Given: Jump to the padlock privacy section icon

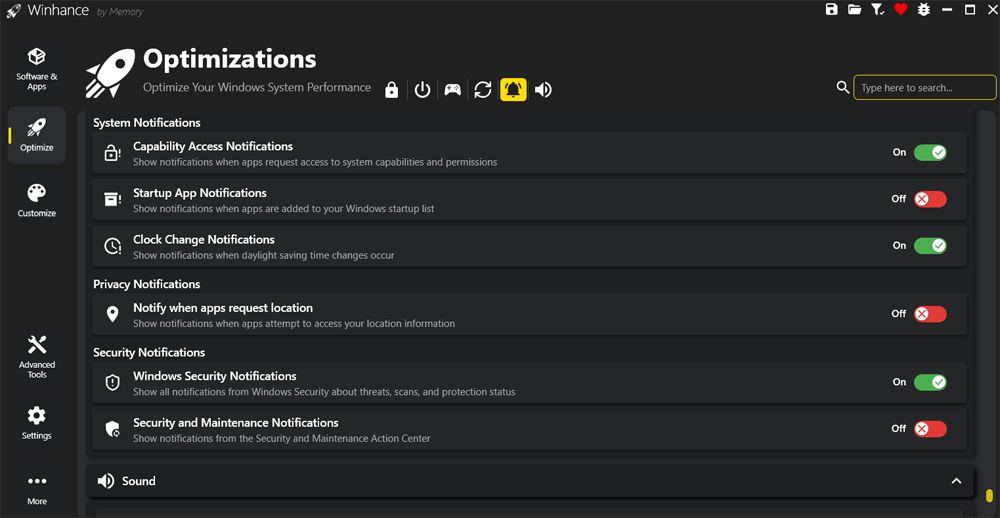Looking at the screenshot, I should [x=391, y=90].
